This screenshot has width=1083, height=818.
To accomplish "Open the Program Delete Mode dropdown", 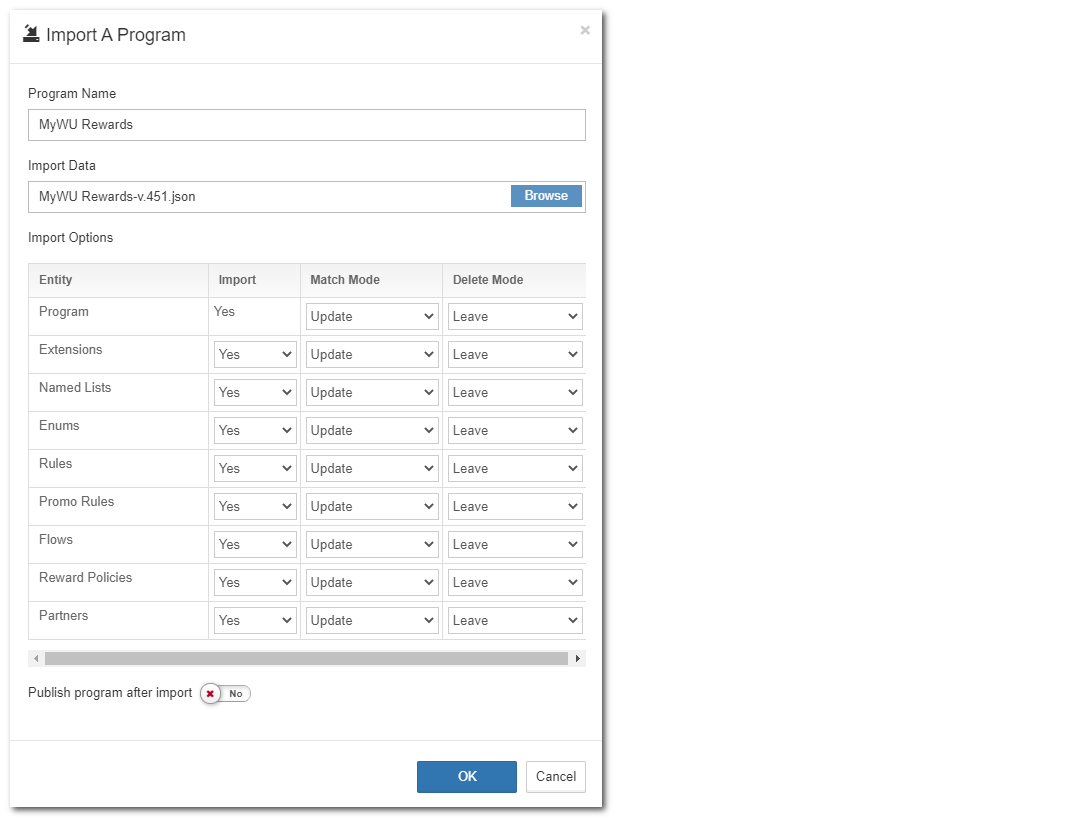I will [x=515, y=317].
